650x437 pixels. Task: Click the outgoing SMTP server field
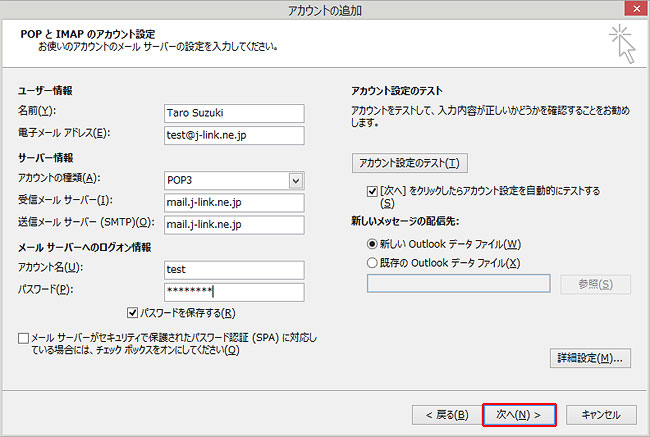(234, 225)
